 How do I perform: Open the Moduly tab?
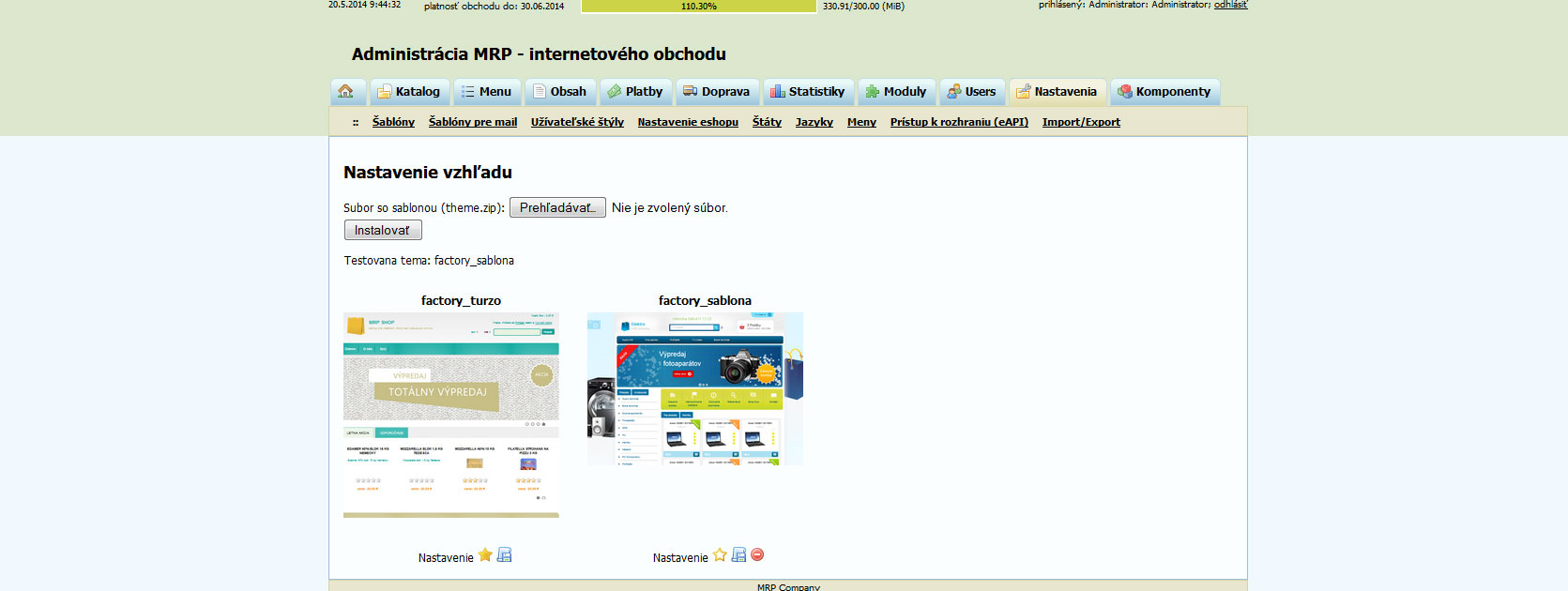point(896,92)
